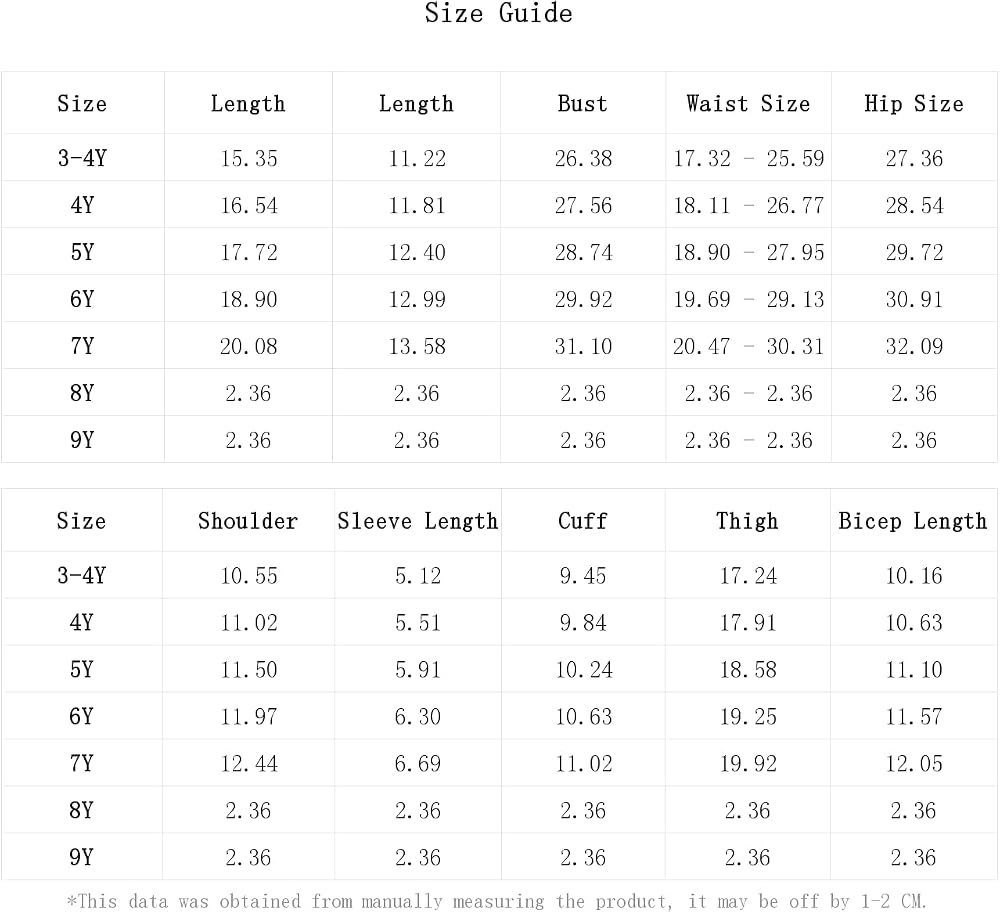Click bicep length value 11.10

pyautogui.click(x=914, y=670)
